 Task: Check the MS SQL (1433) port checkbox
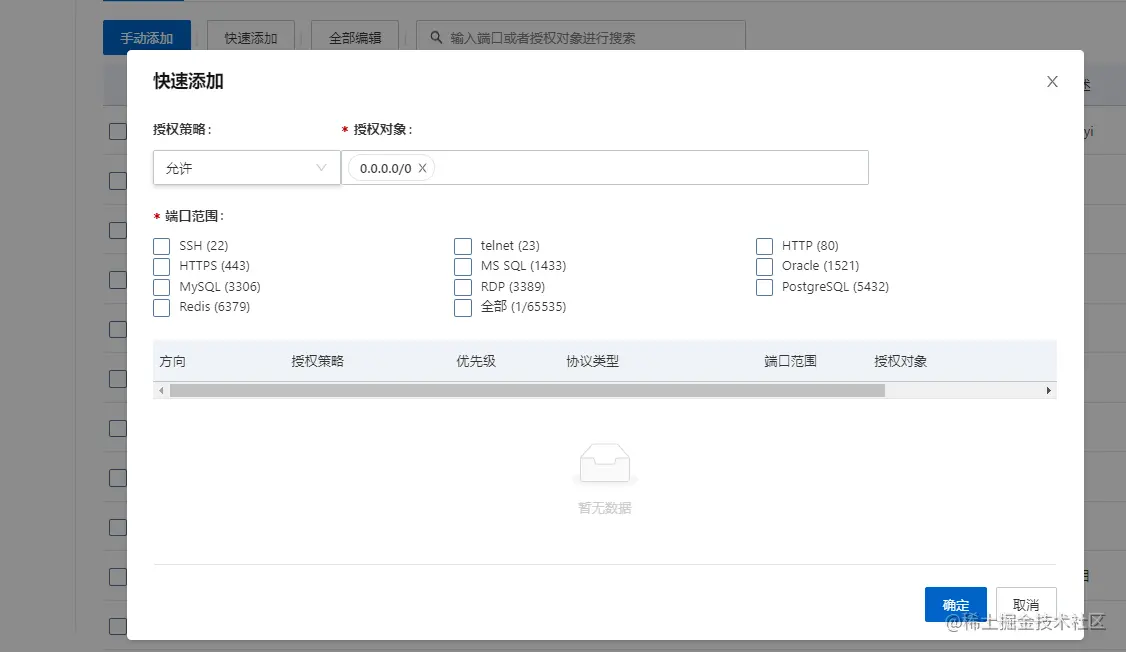[463, 266]
